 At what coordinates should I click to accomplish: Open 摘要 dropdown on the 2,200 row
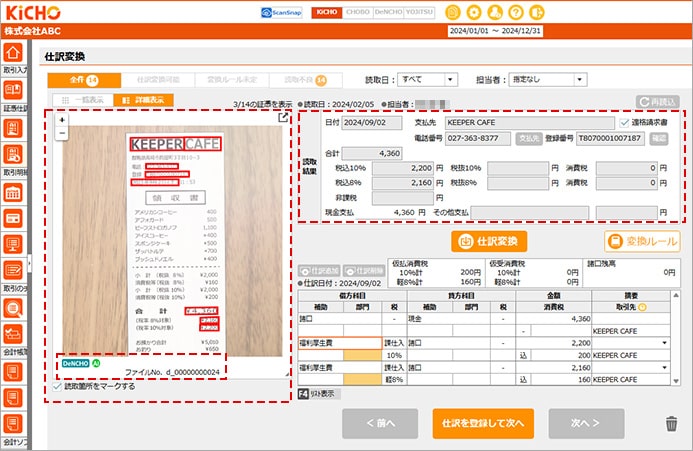[664, 343]
